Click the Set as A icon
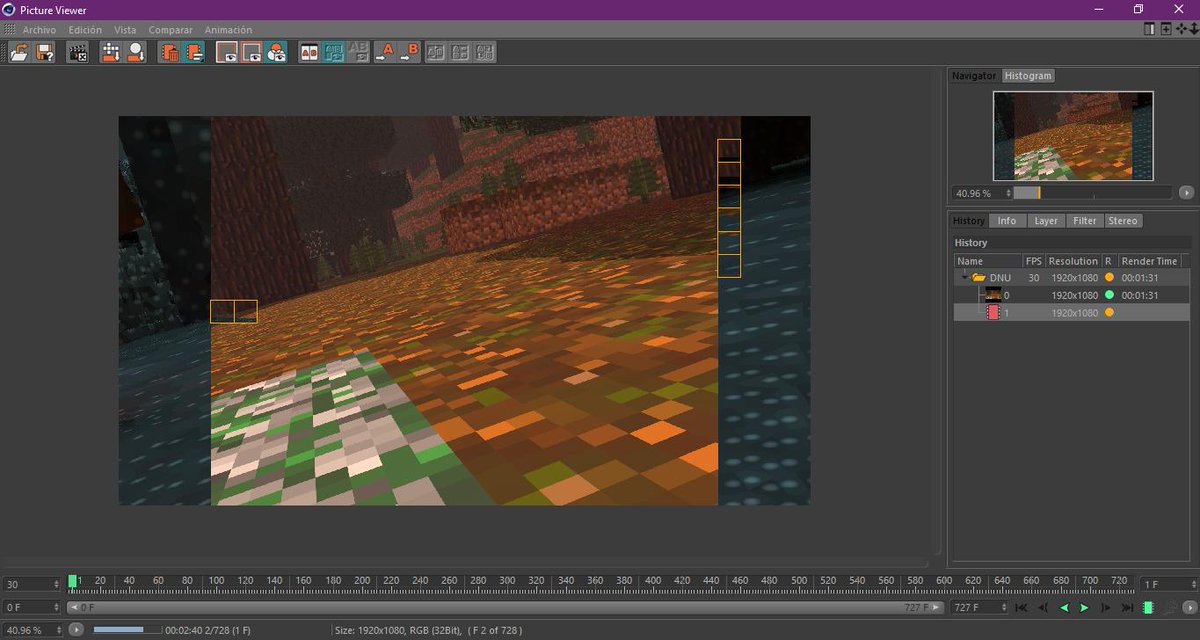The height and width of the screenshot is (640, 1200). pos(385,52)
